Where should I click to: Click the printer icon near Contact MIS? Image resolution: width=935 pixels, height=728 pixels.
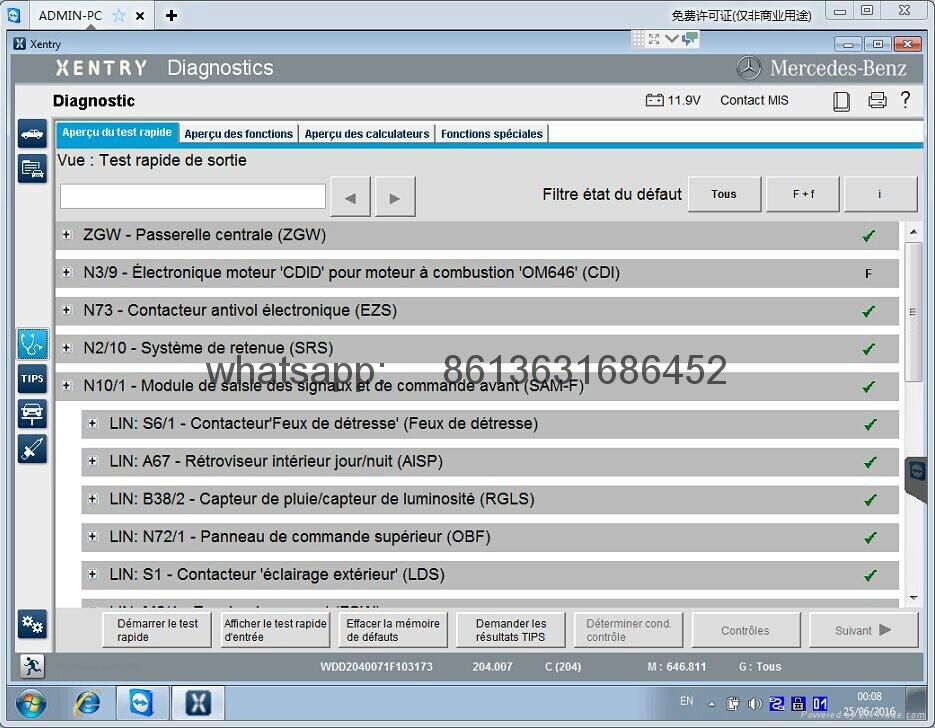click(877, 100)
